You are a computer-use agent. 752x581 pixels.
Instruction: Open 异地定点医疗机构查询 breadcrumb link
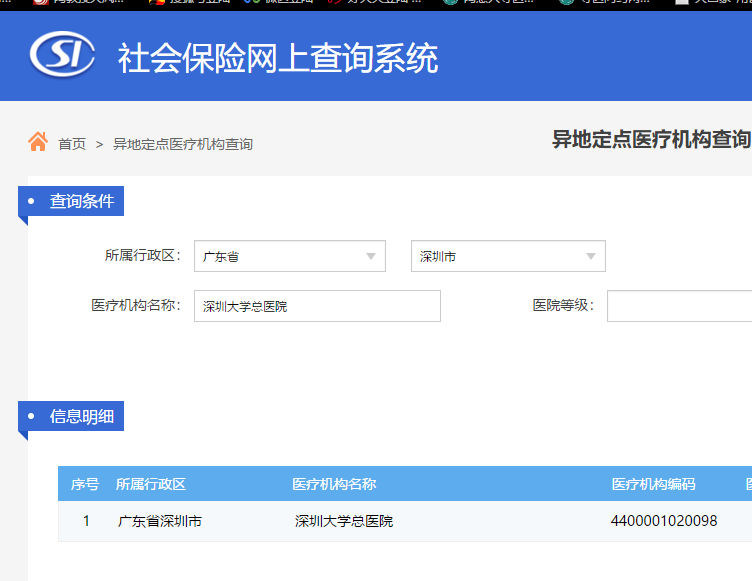(183, 144)
